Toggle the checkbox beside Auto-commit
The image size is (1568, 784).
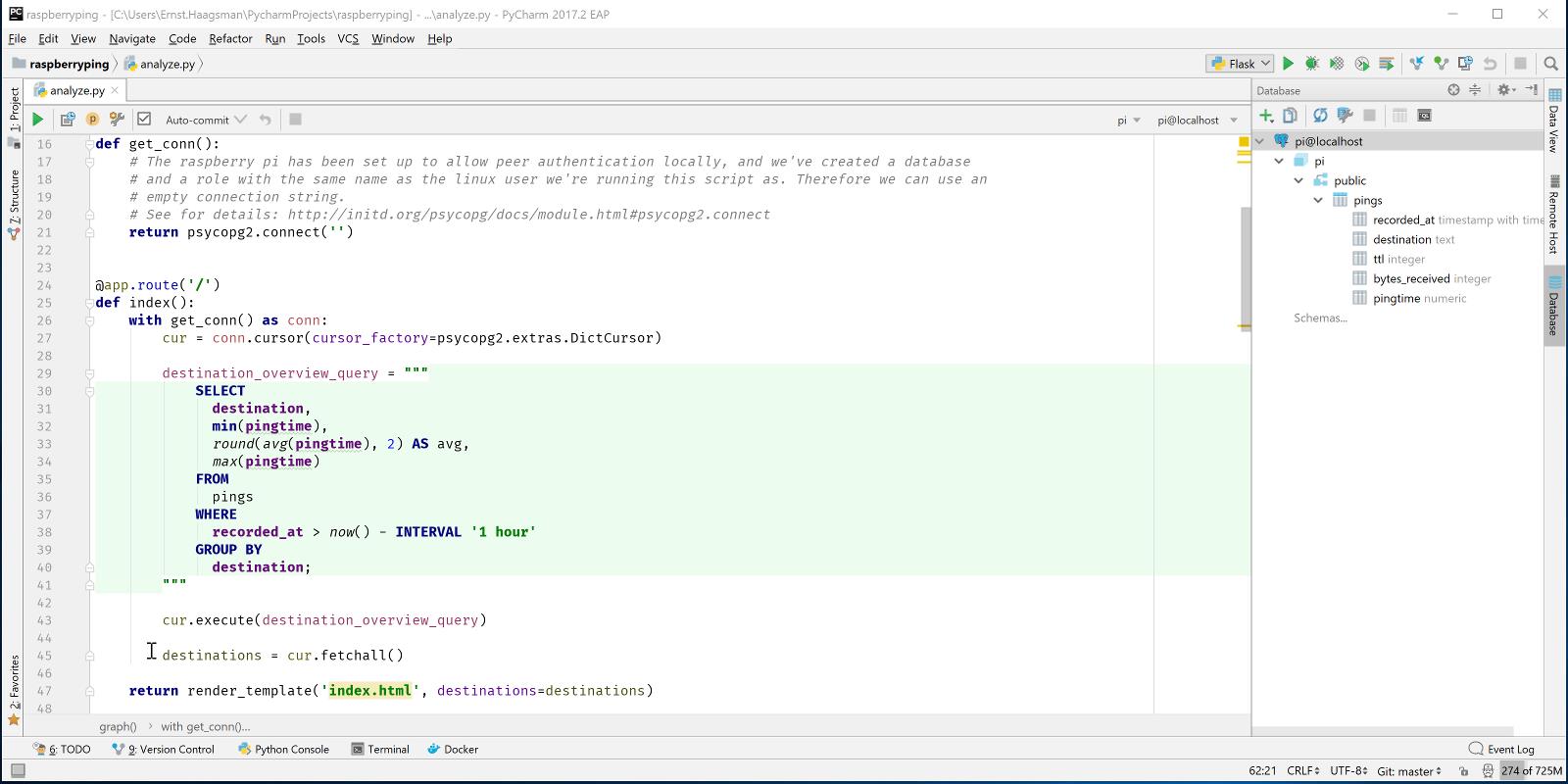[x=144, y=120]
